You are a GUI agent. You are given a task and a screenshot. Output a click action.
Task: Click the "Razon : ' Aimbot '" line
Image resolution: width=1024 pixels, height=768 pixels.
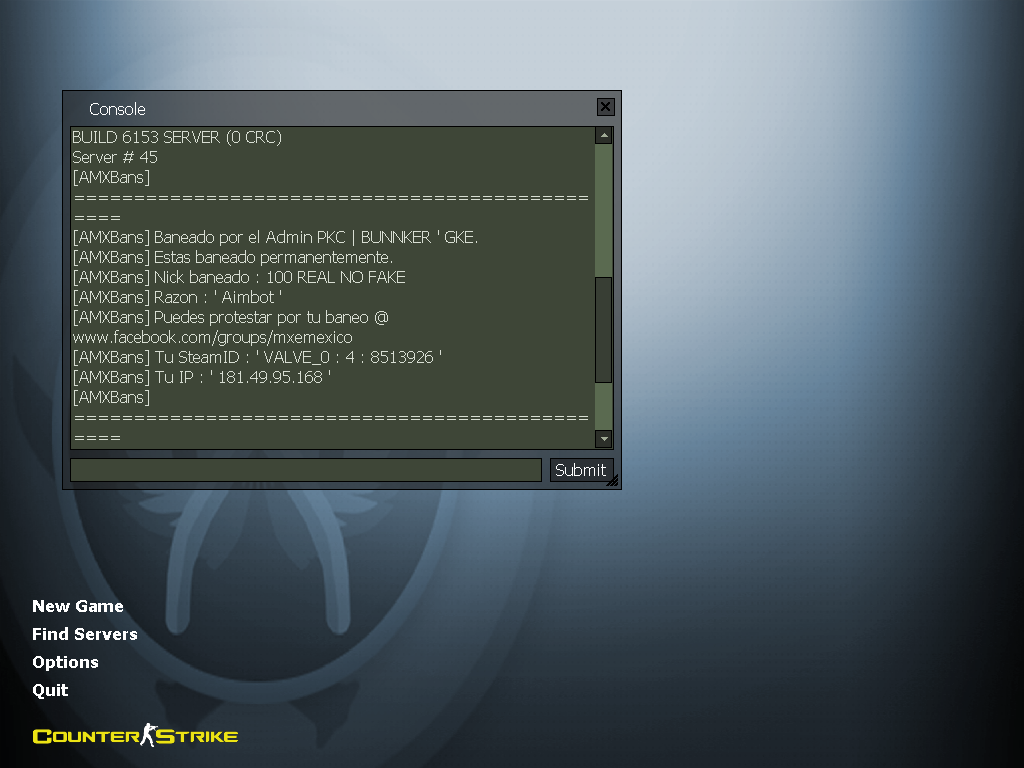[177, 297]
